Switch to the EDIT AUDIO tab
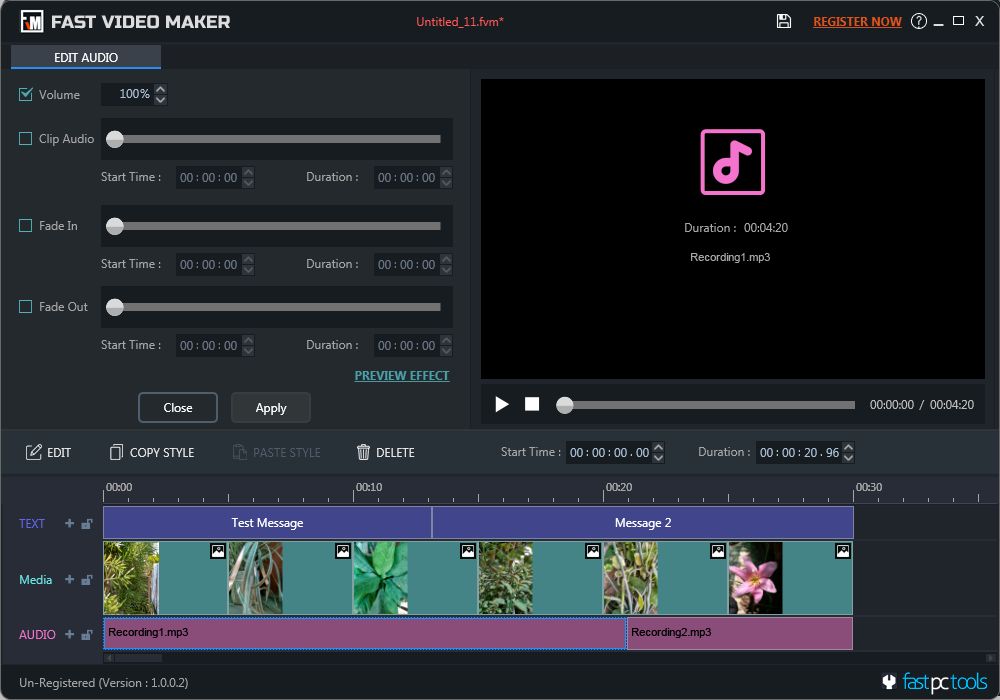 (x=85, y=57)
